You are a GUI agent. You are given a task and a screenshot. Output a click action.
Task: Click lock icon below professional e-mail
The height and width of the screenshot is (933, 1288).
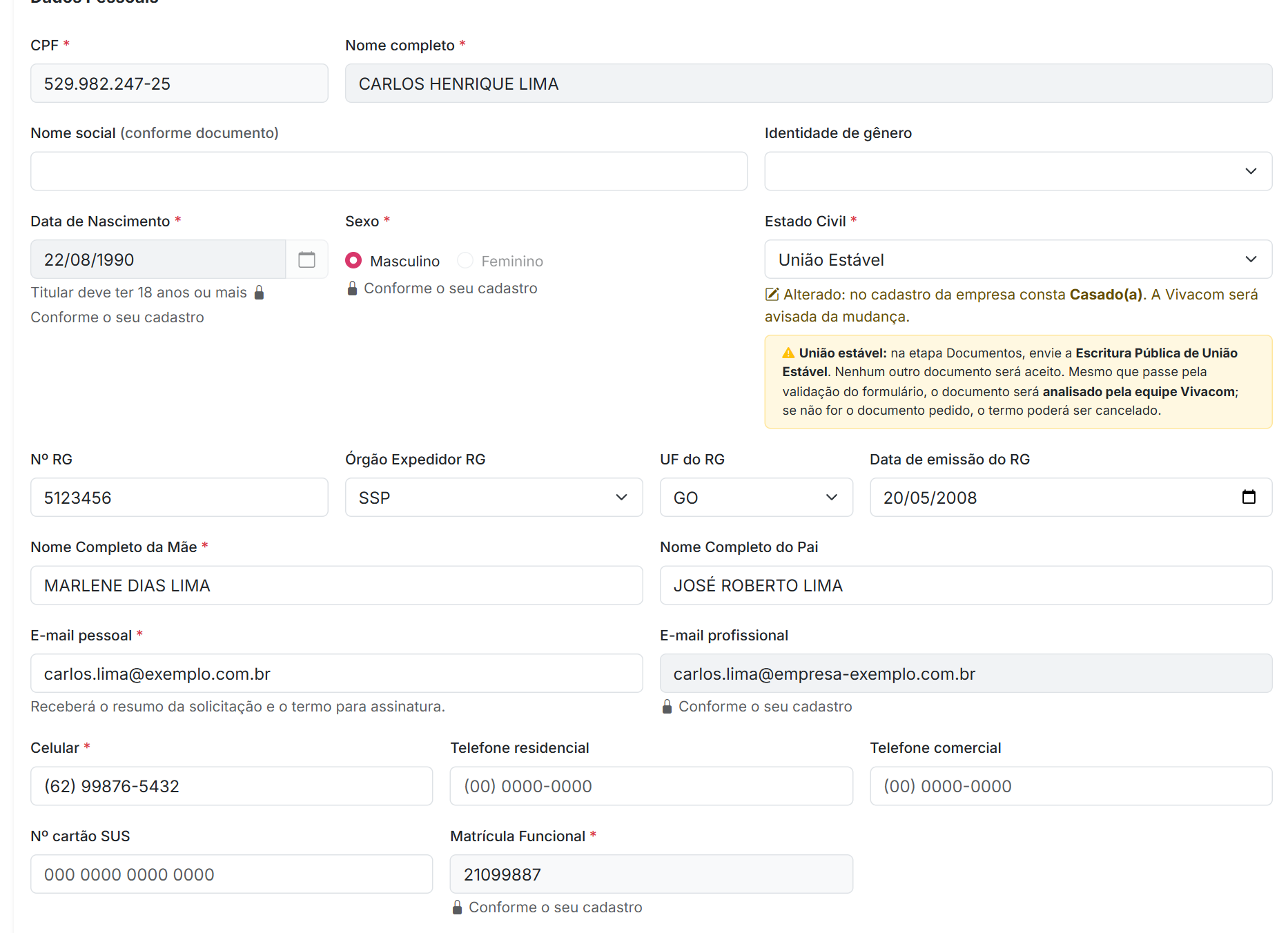pos(667,707)
